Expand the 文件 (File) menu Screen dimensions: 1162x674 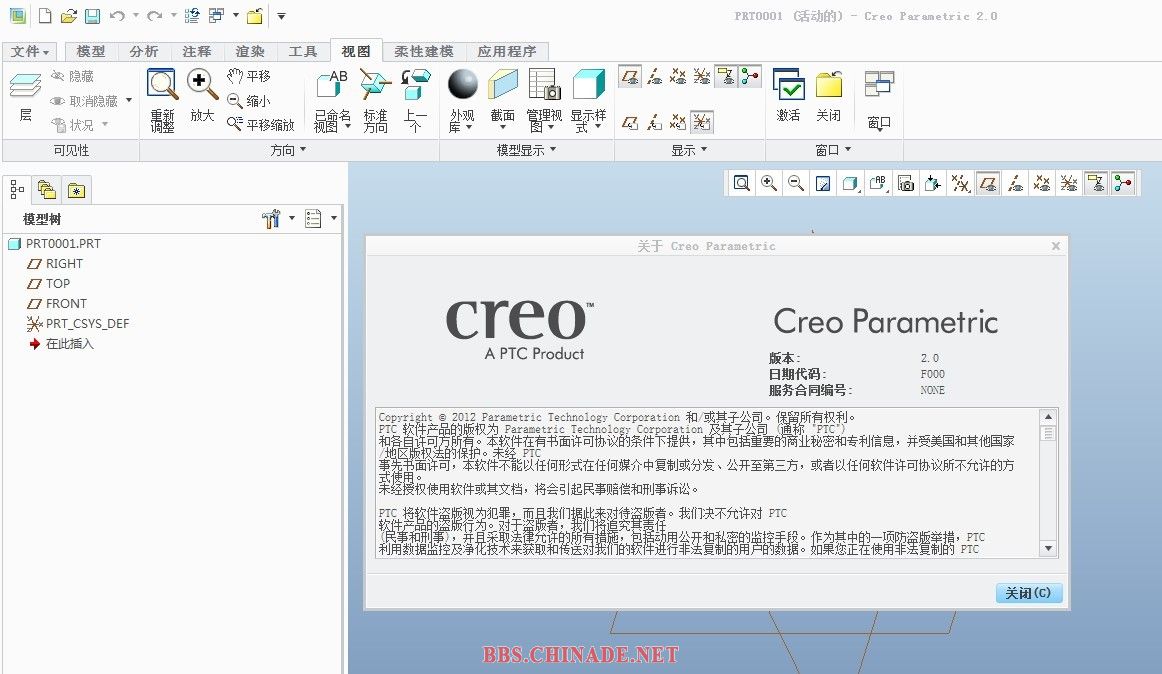(x=30, y=51)
